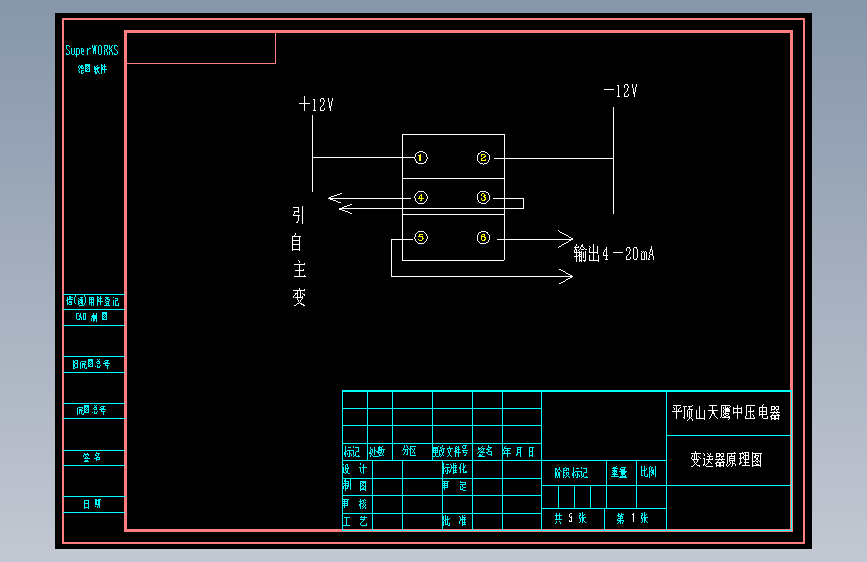Select terminal circle number 6

pyautogui.click(x=483, y=237)
